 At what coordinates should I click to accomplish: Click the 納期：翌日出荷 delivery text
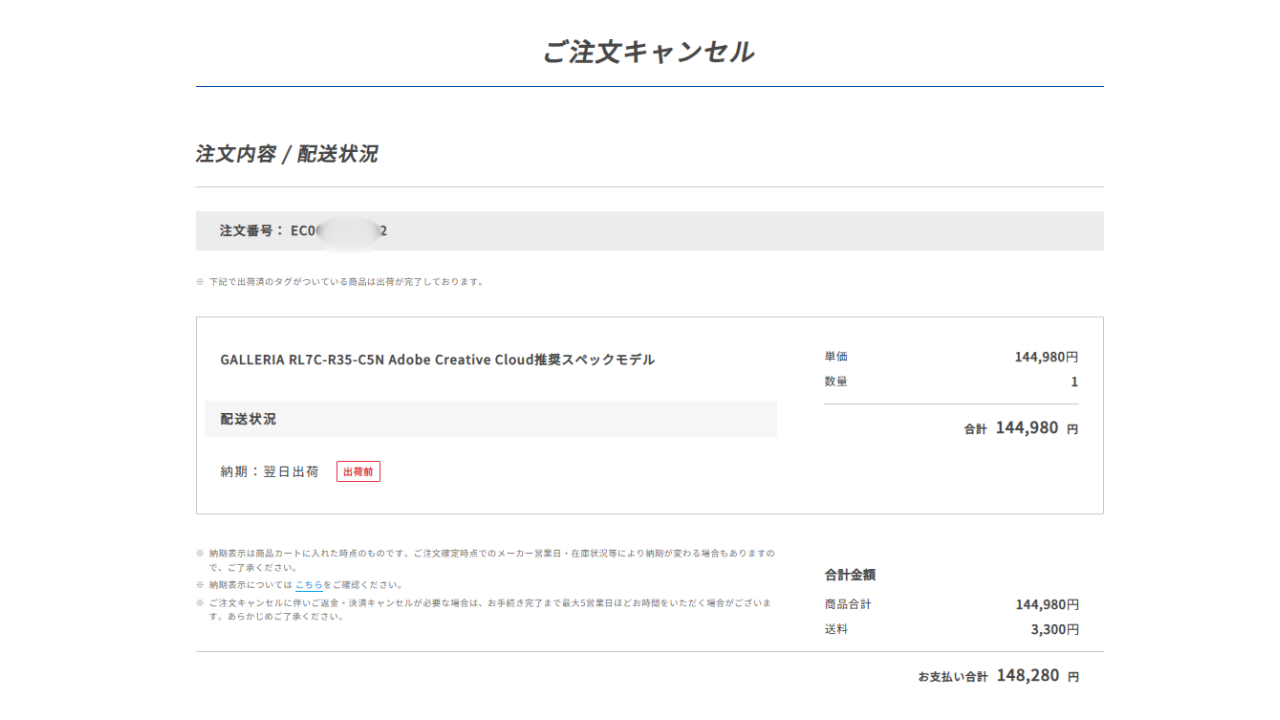(270, 471)
